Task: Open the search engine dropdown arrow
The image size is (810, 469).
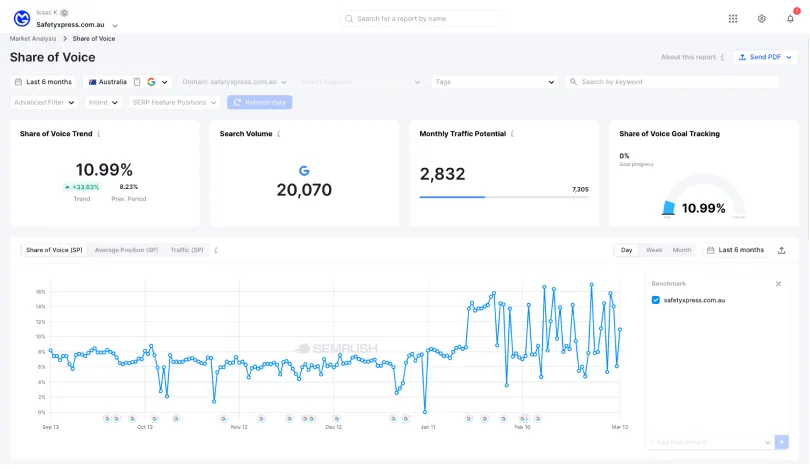Action: 164,82
